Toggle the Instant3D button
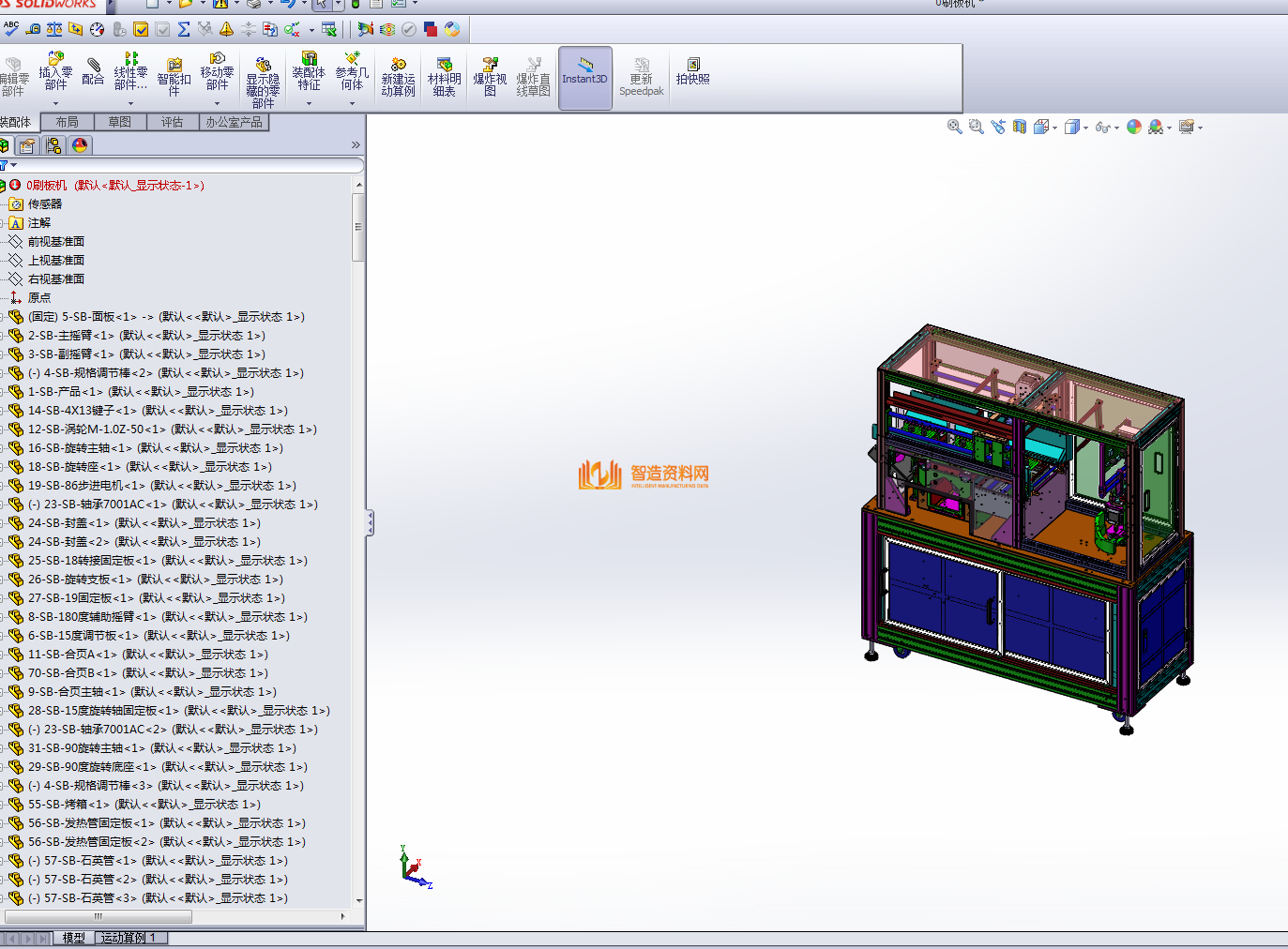The image size is (1288, 949). click(x=584, y=71)
